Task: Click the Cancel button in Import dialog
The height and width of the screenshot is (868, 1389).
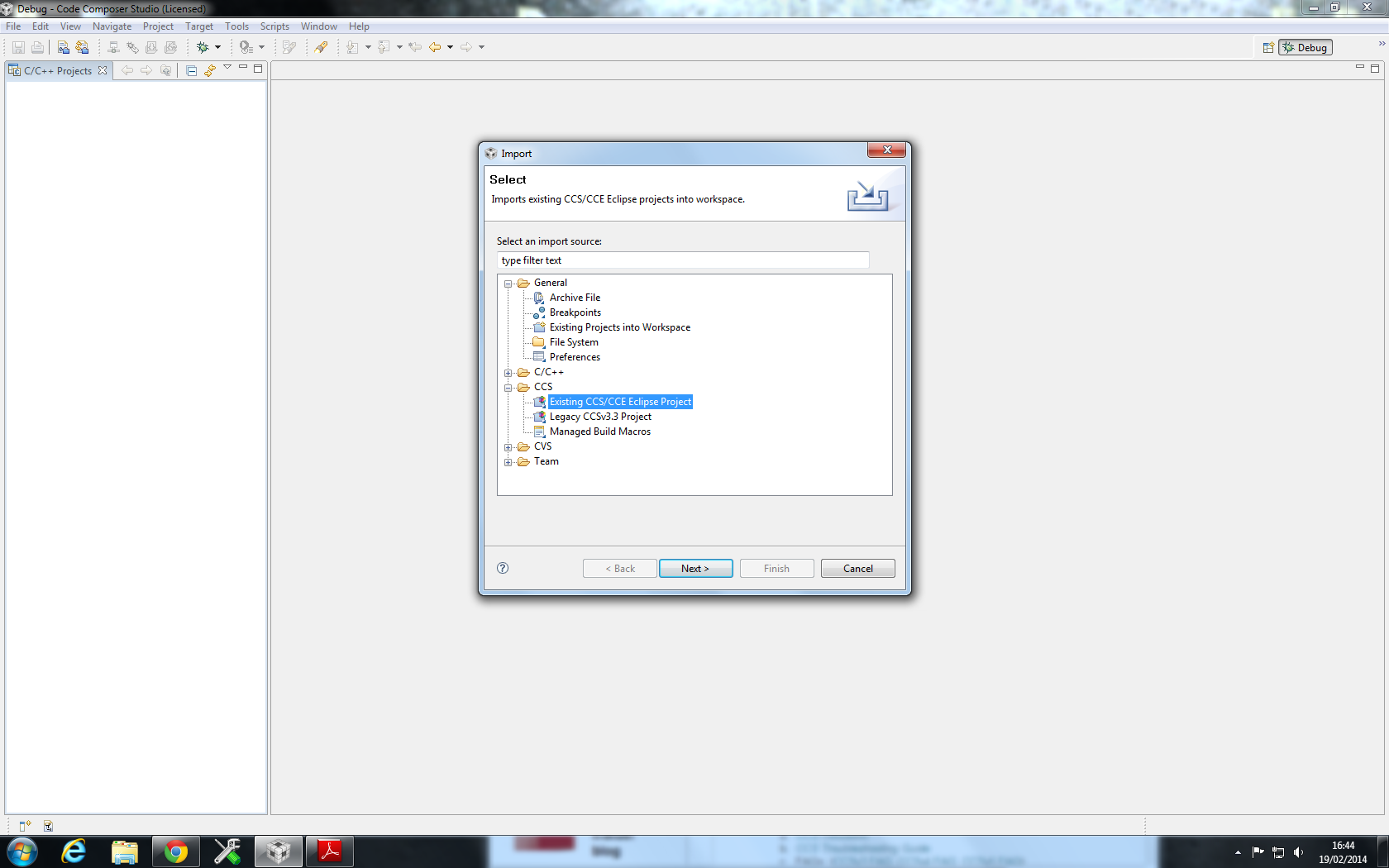Action: point(857,569)
